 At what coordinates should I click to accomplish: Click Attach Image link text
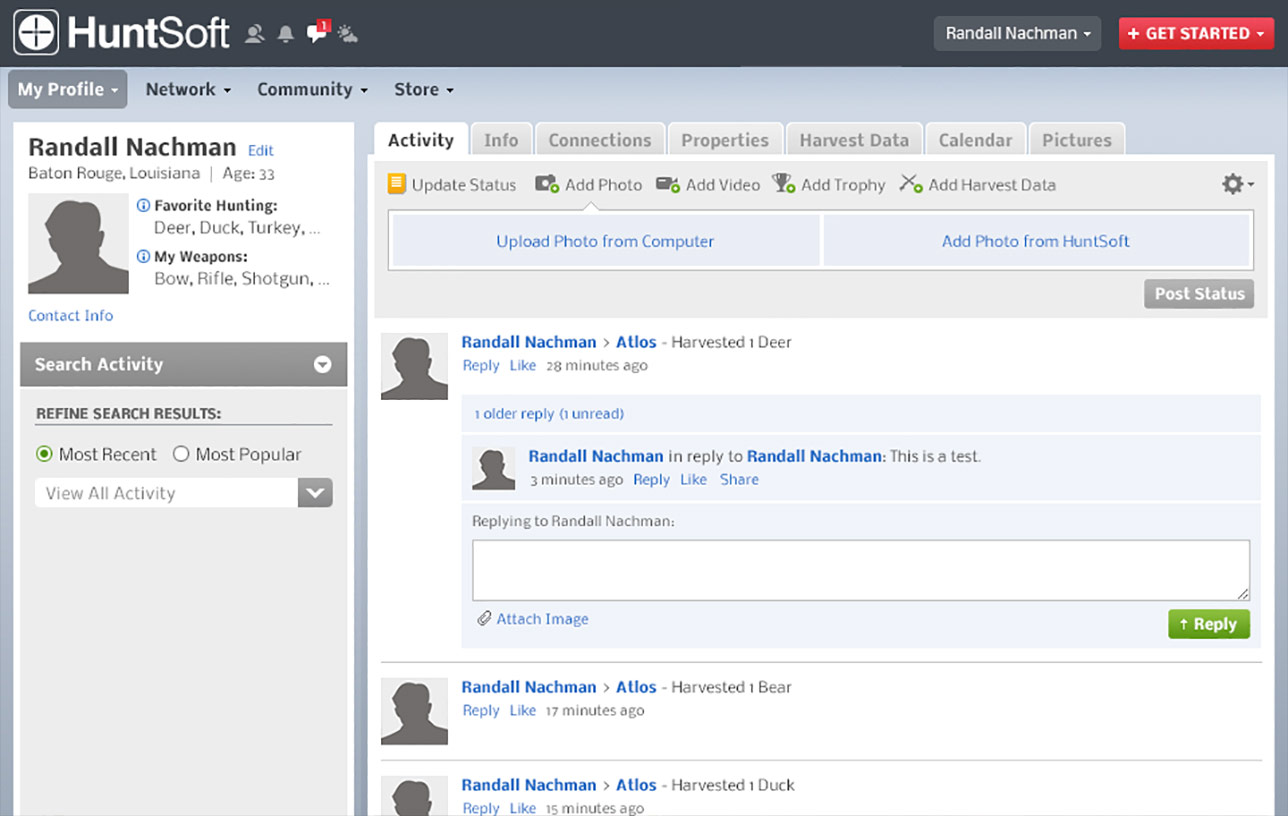pos(543,619)
